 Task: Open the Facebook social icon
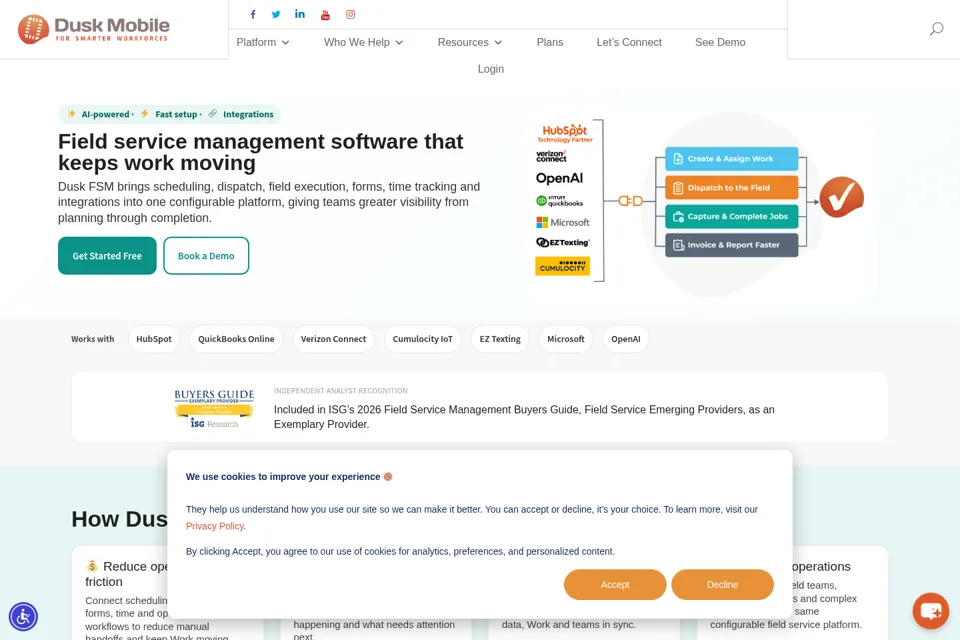(x=253, y=15)
